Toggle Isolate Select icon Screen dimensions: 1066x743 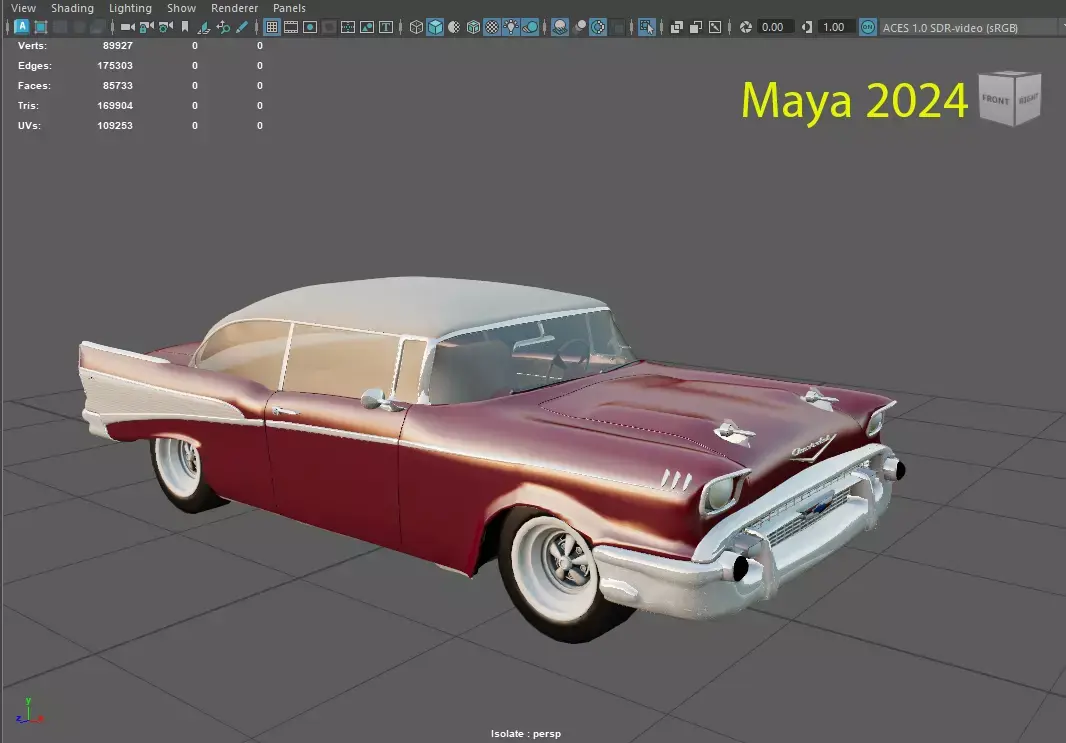[647, 27]
